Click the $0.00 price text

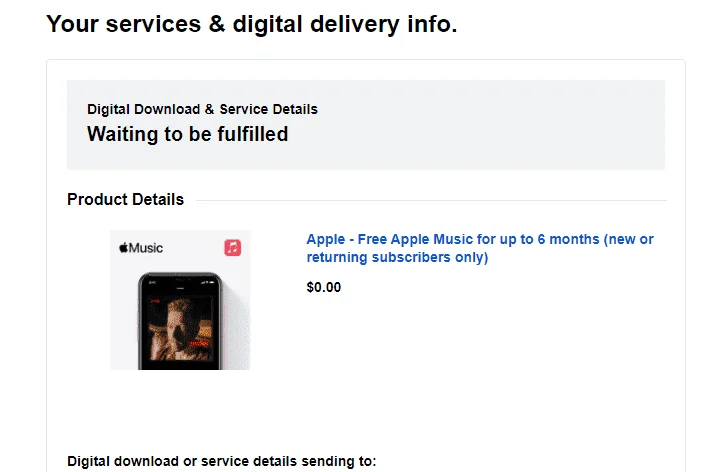(324, 287)
